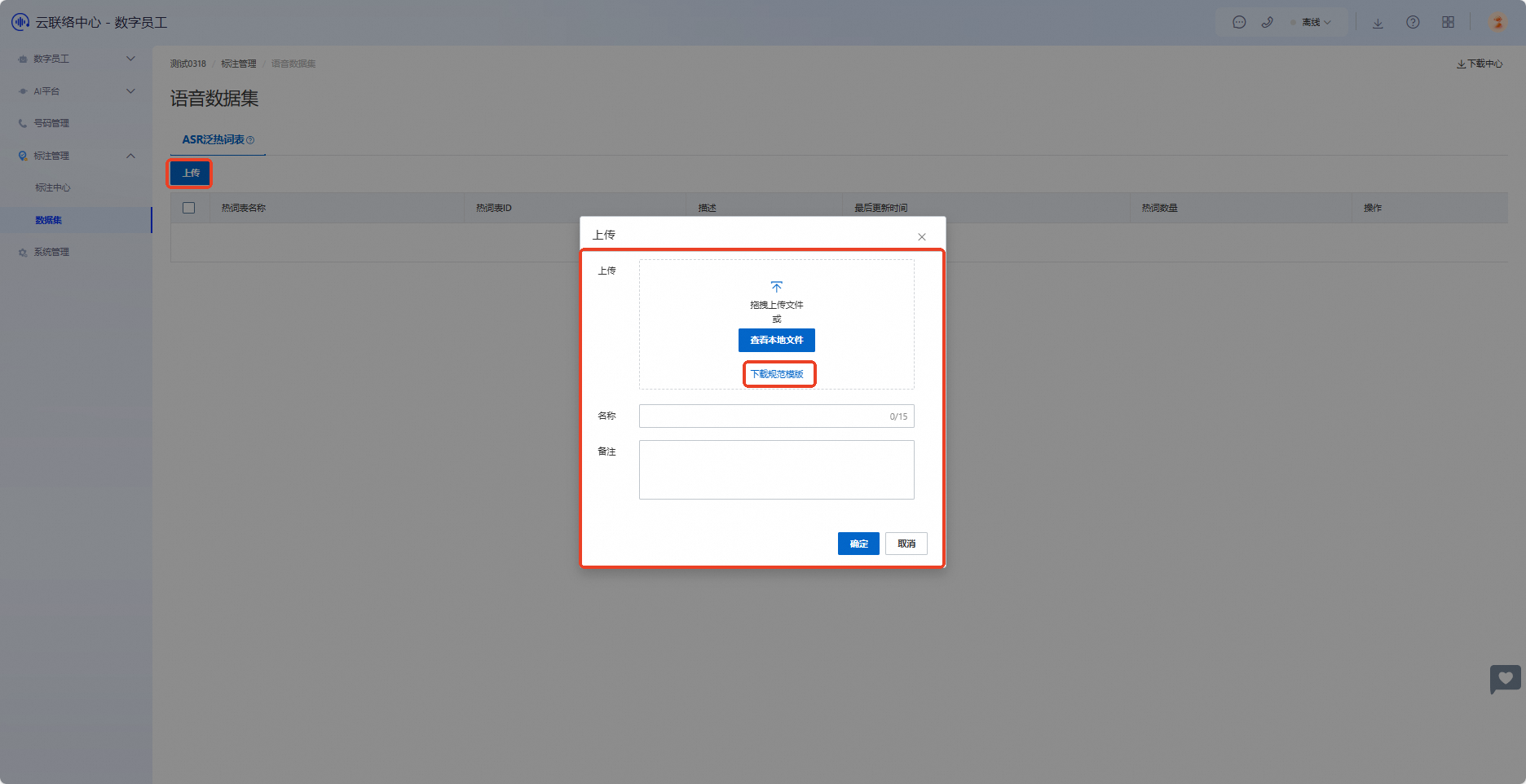Expand the AI平台 menu chevron

coord(130,91)
